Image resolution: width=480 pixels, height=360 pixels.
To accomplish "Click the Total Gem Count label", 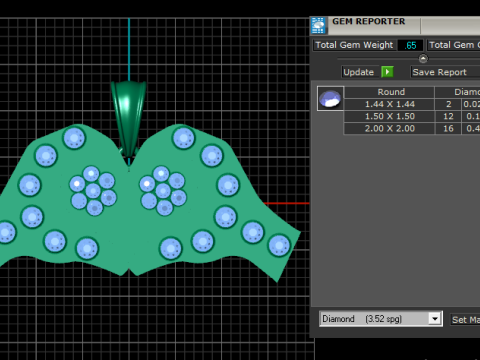I will (454, 45).
